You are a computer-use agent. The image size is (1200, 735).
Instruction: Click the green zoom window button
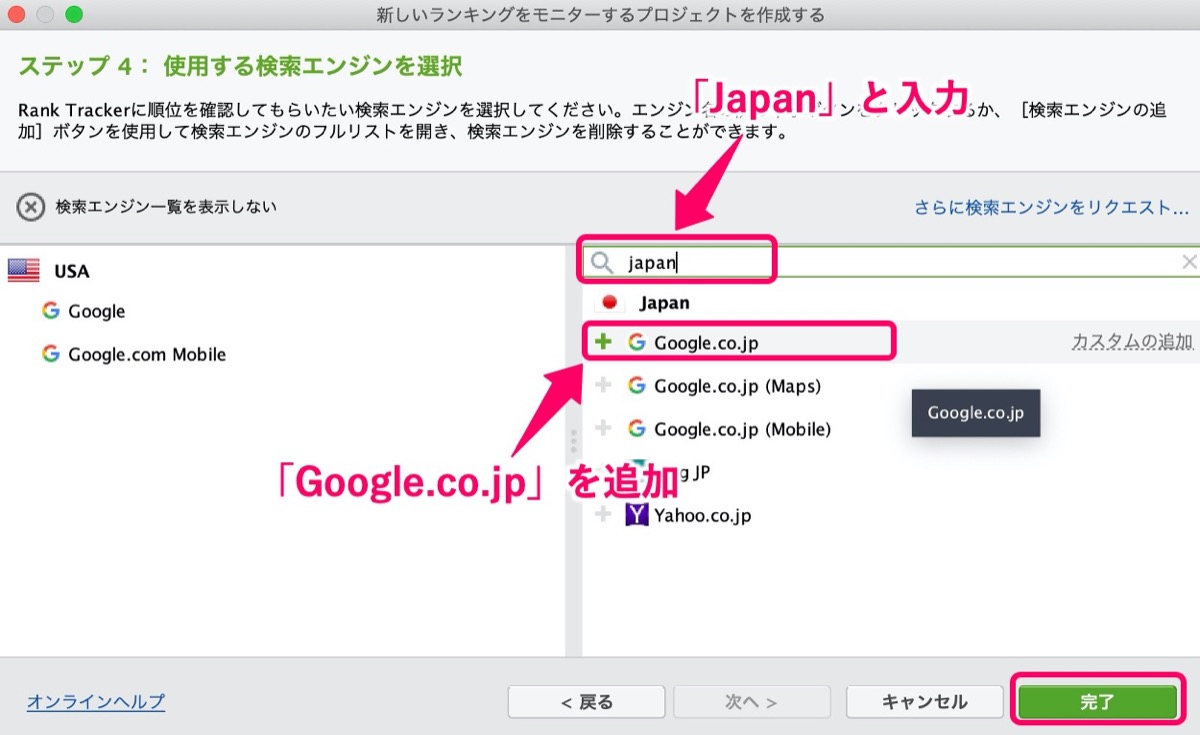pyautogui.click(x=73, y=15)
